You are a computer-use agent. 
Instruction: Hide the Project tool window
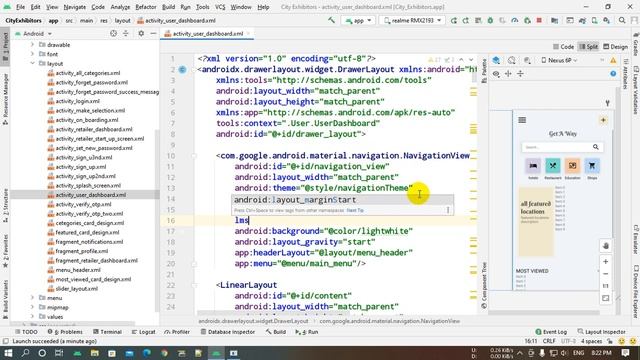point(153,33)
